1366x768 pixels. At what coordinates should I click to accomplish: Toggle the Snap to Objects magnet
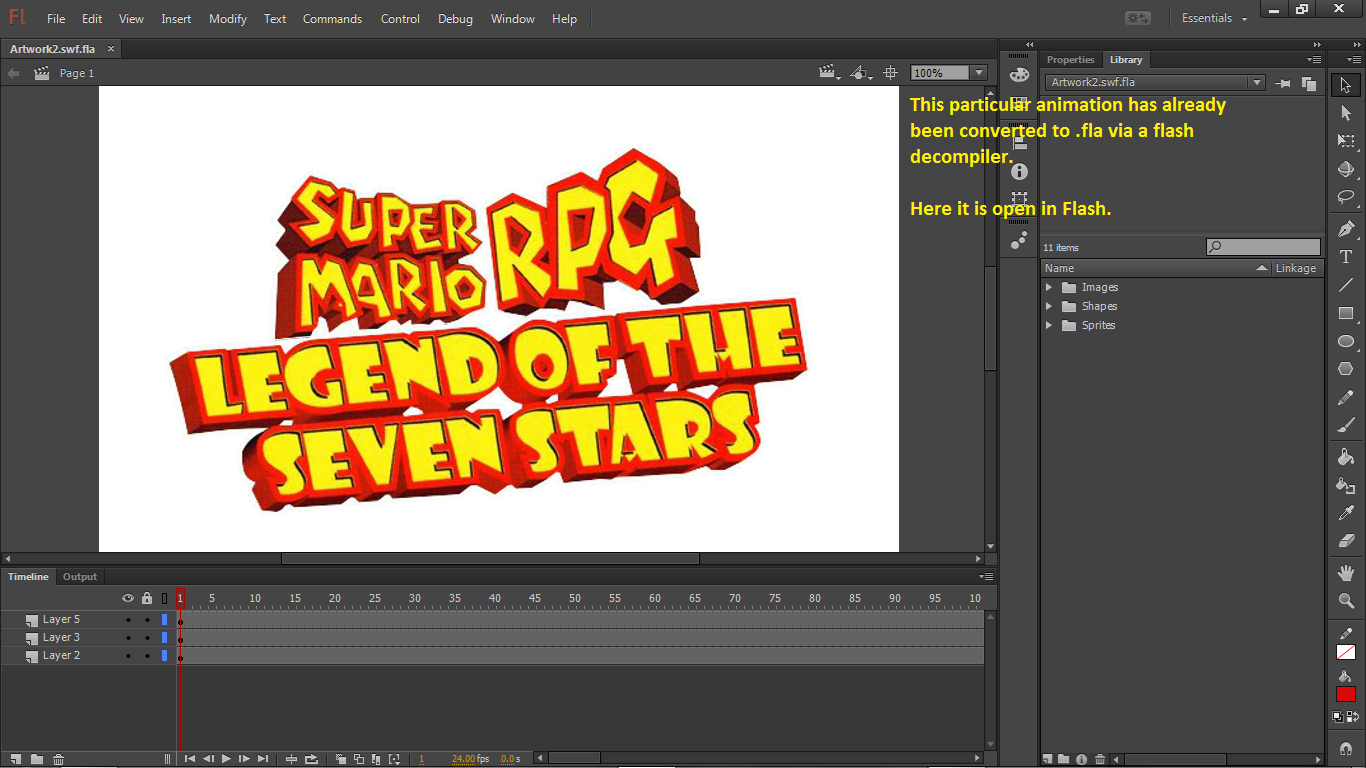click(x=1346, y=748)
